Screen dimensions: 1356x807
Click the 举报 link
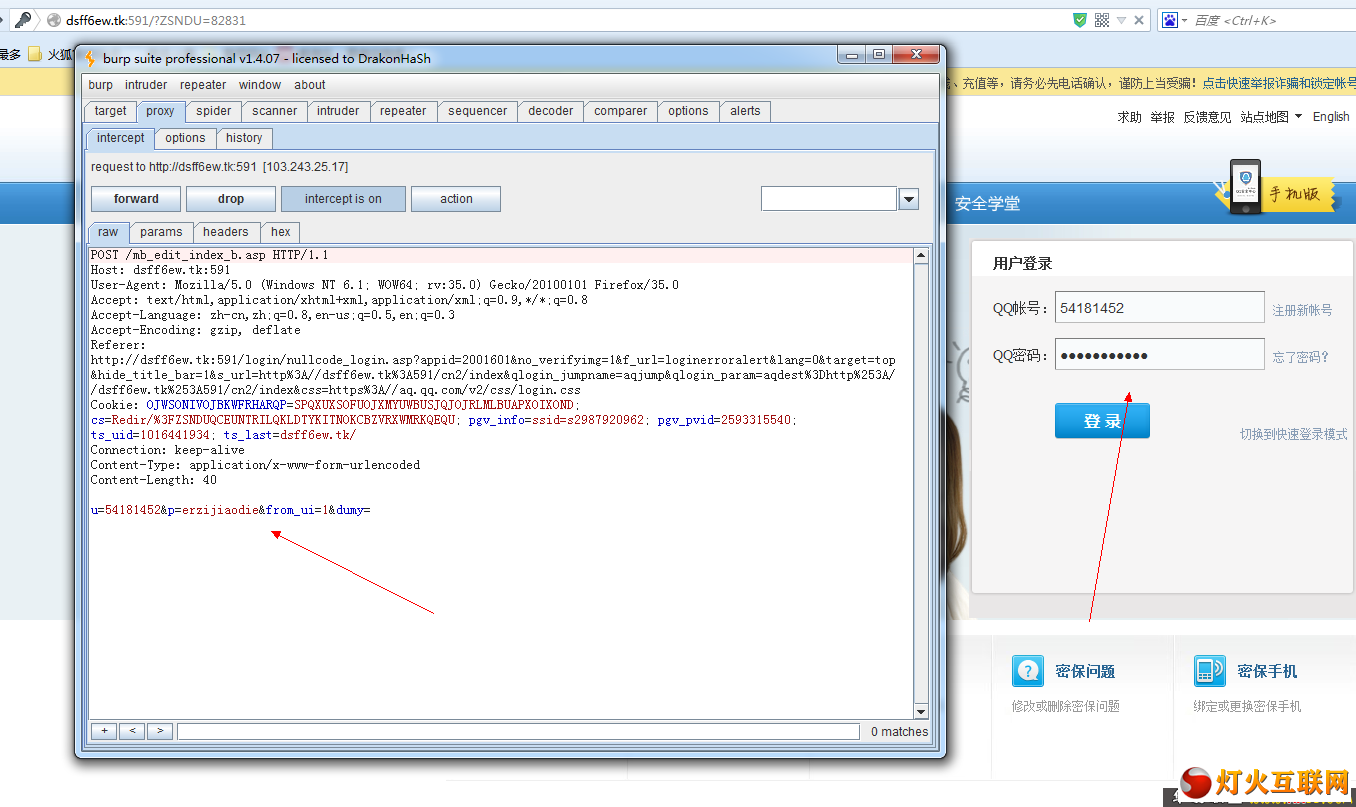(x=1162, y=117)
